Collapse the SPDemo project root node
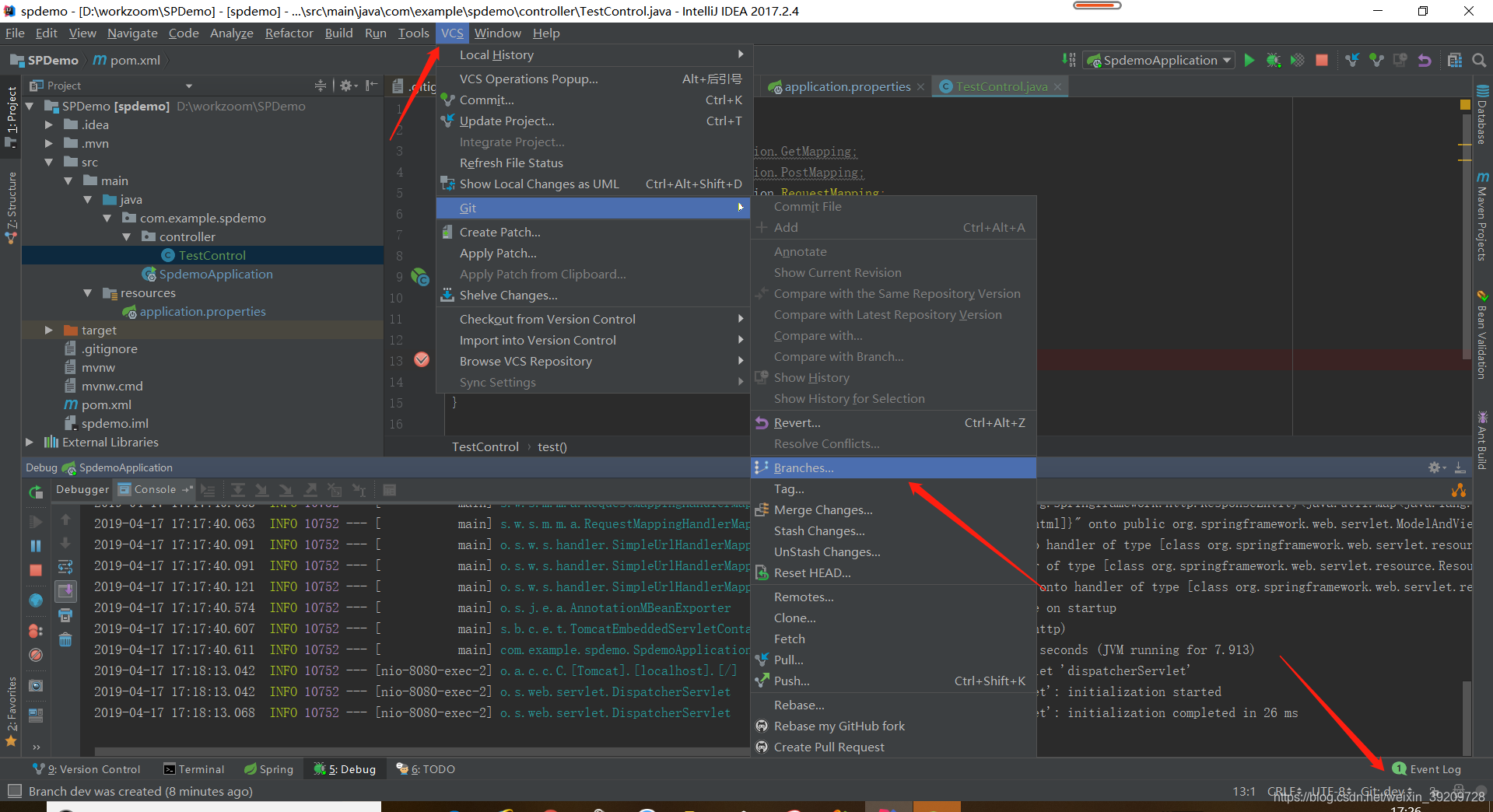Screen dimensions: 1493x812 [x=30, y=106]
